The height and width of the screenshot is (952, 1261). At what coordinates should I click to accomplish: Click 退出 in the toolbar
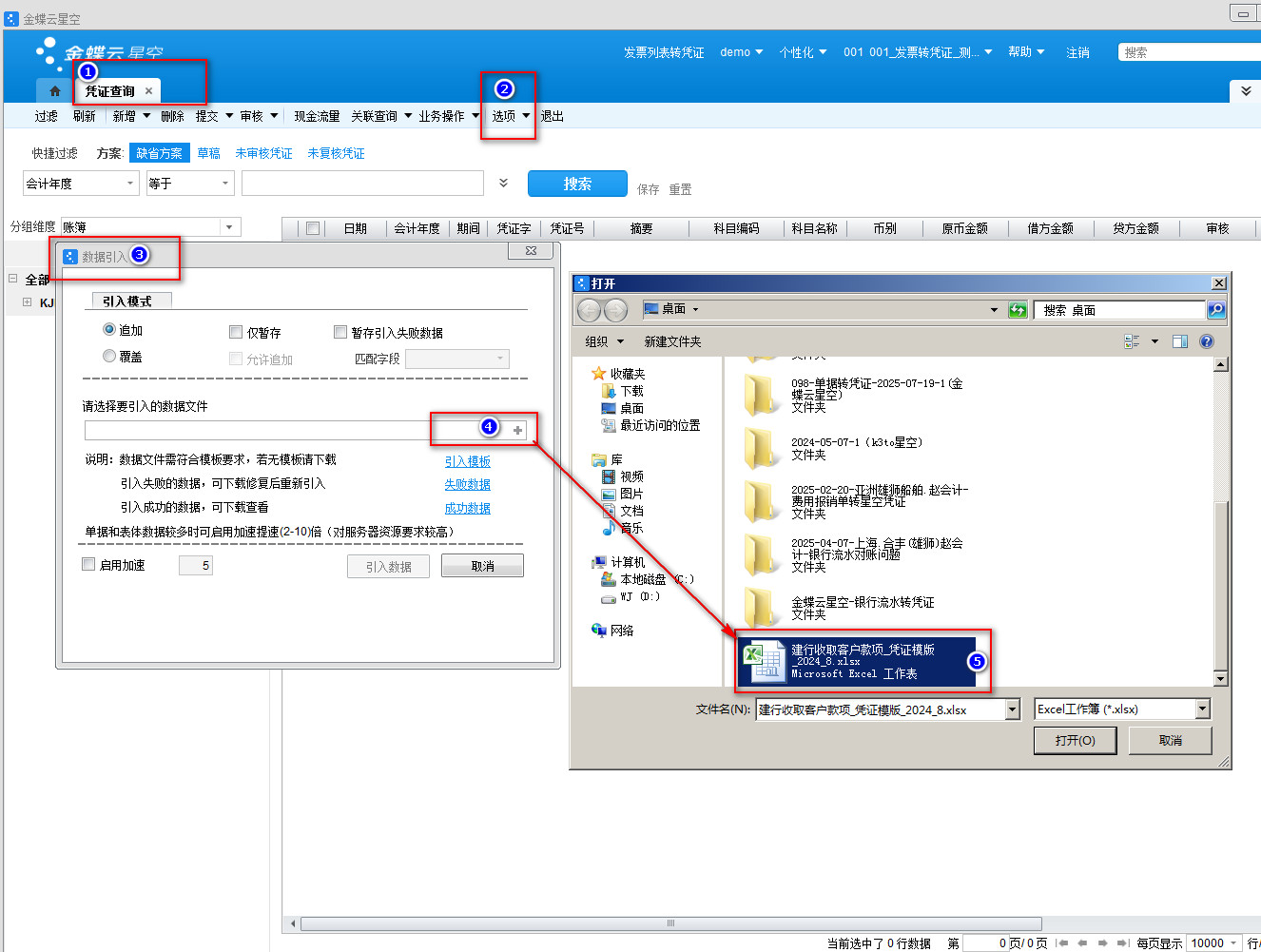click(552, 116)
